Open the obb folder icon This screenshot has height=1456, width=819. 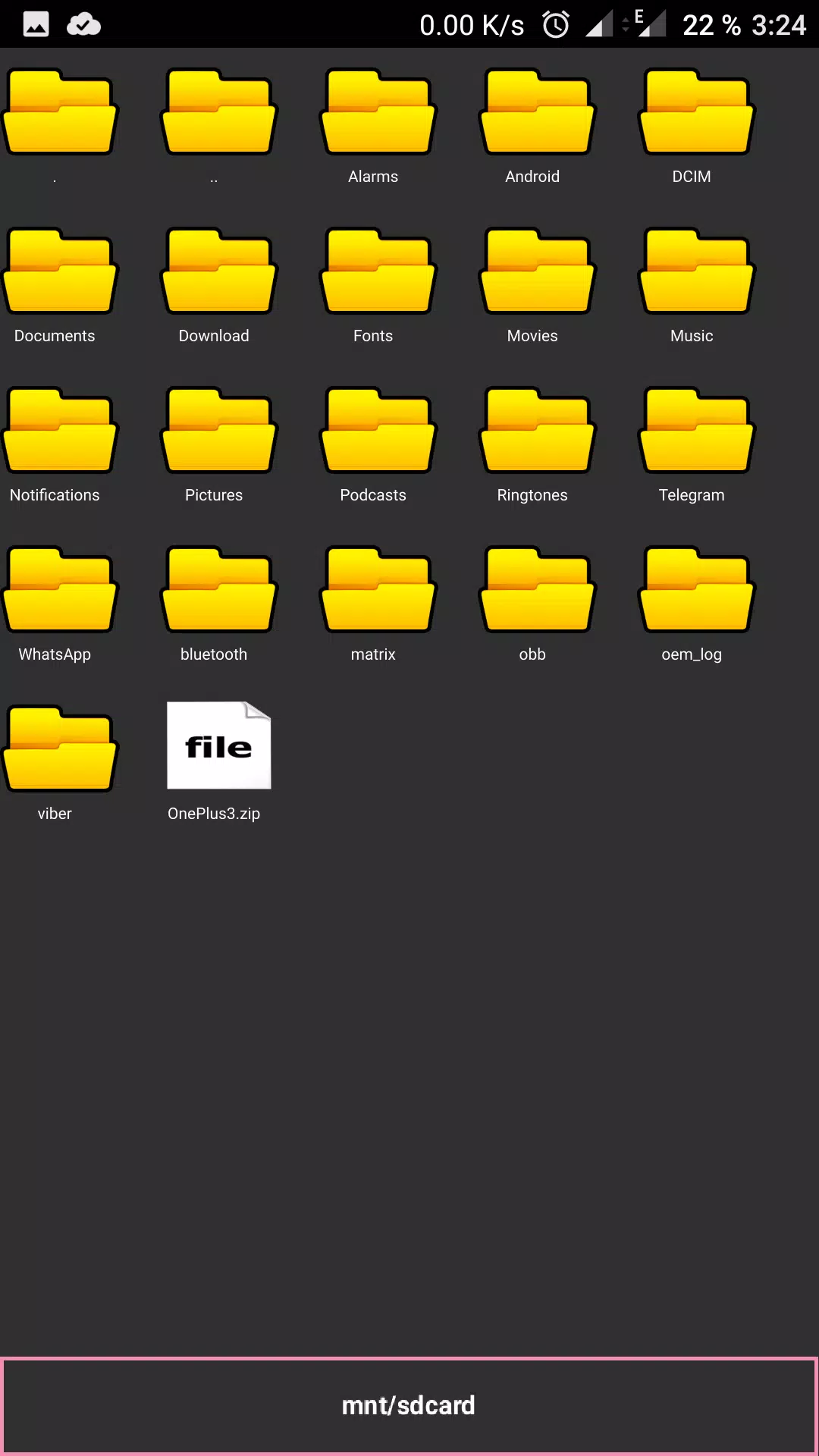pyautogui.click(x=538, y=590)
